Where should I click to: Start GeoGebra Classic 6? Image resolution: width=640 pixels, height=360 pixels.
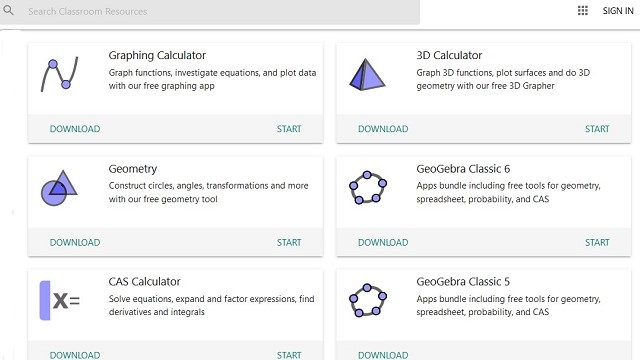tap(597, 242)
